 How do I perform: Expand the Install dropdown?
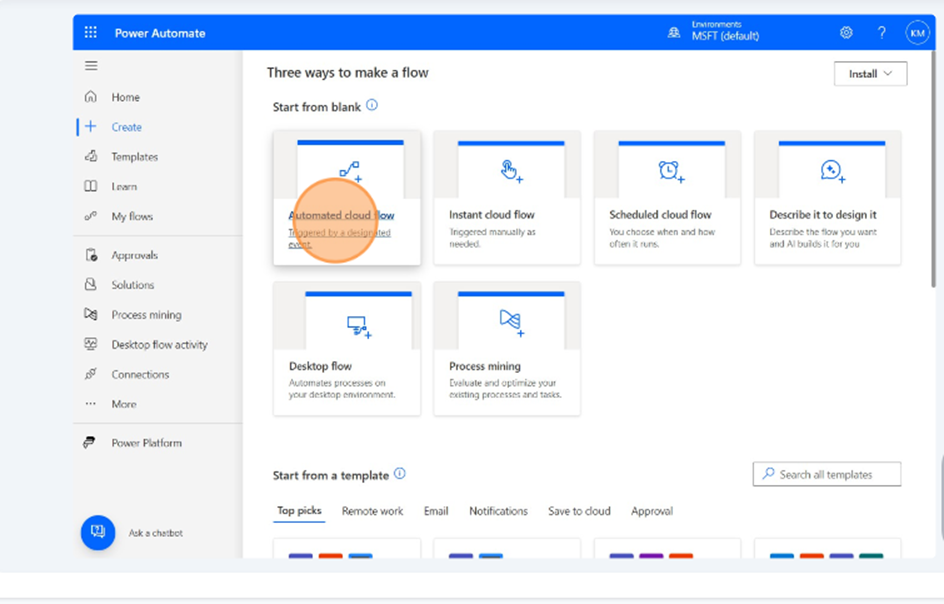click(x=870, y=74)
